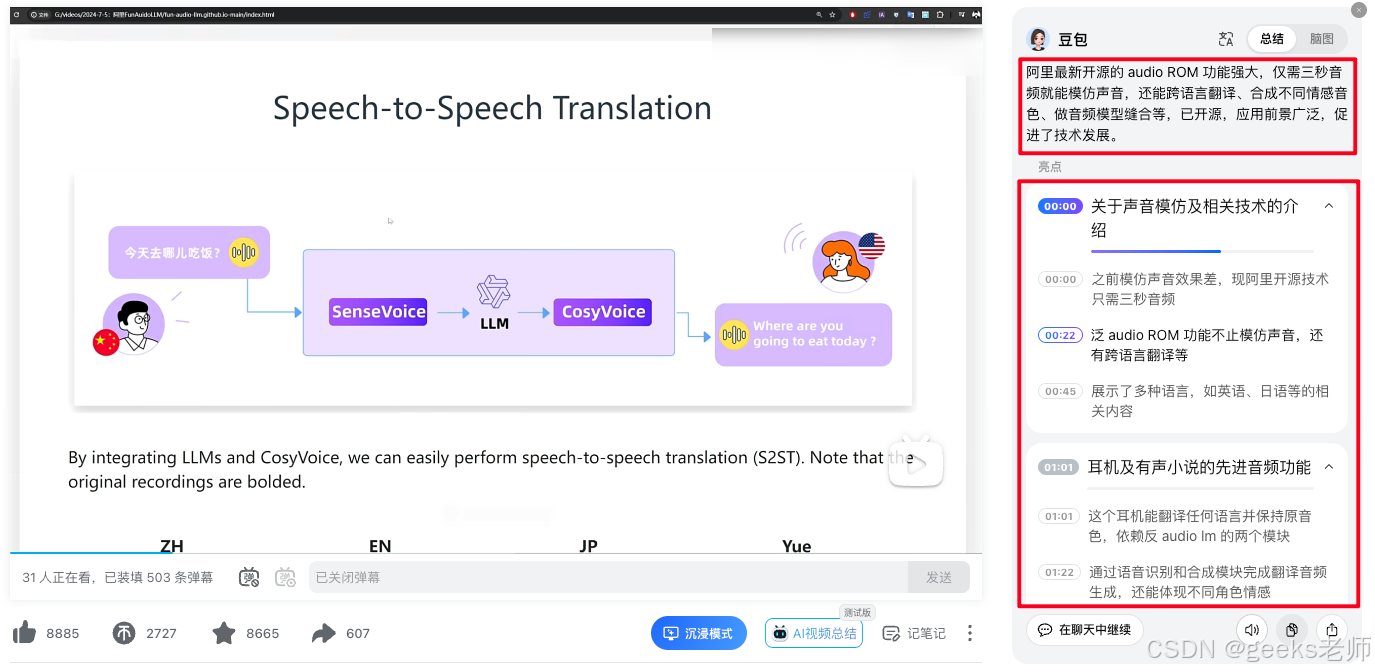Jump to the 00:45 timestamp entry

(x=1060, y=392)
